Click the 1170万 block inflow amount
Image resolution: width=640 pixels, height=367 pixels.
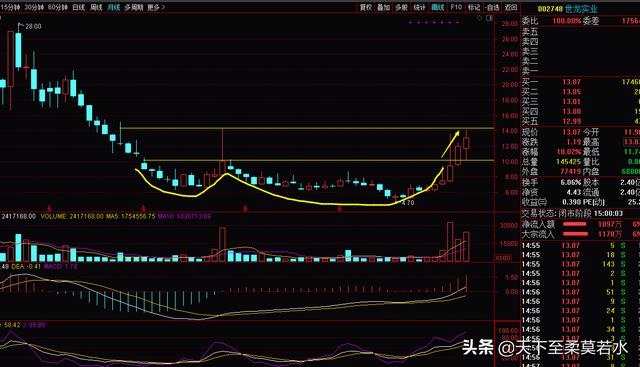[609, 234]
